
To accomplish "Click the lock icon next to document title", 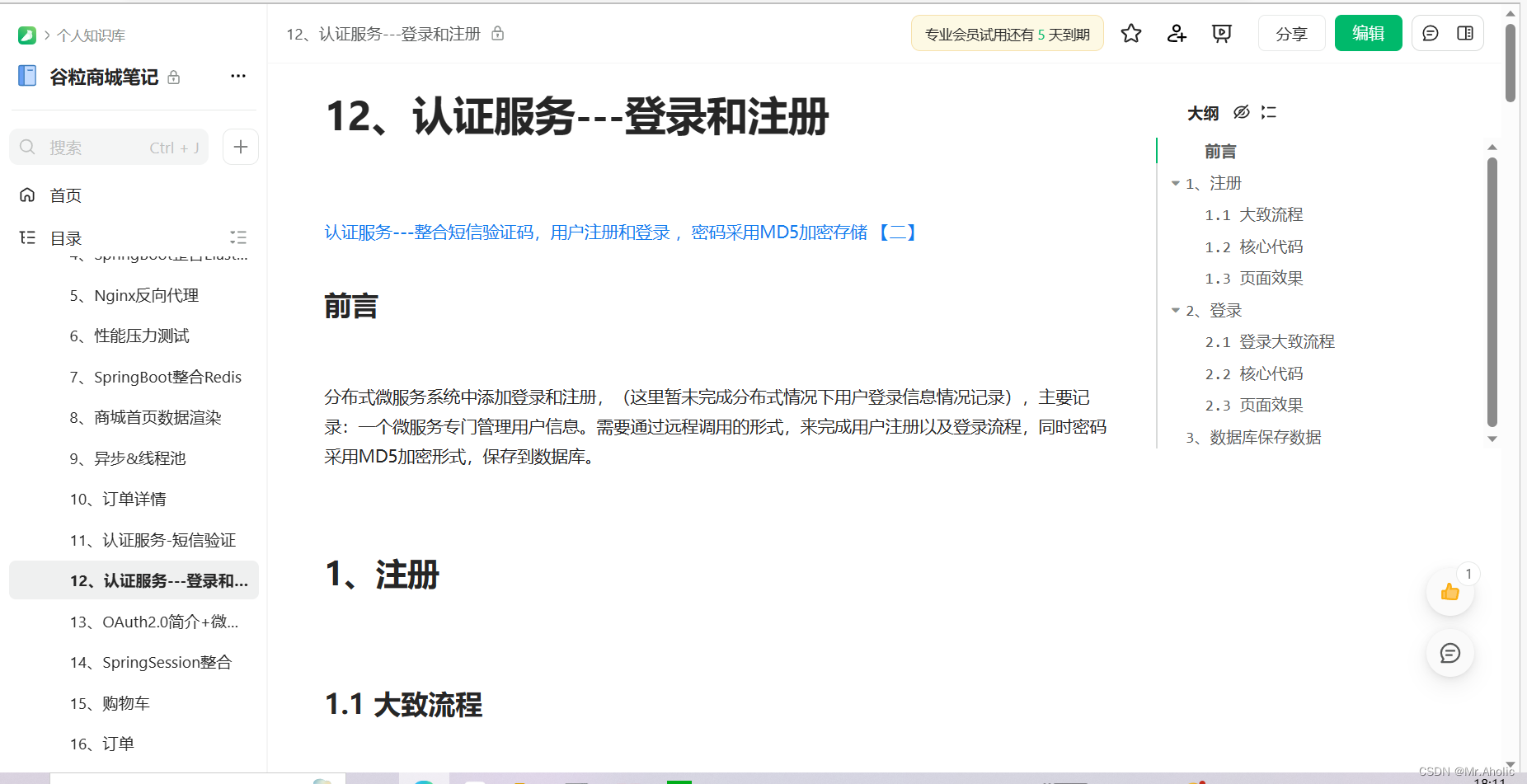I will click(x=497, y=33).
